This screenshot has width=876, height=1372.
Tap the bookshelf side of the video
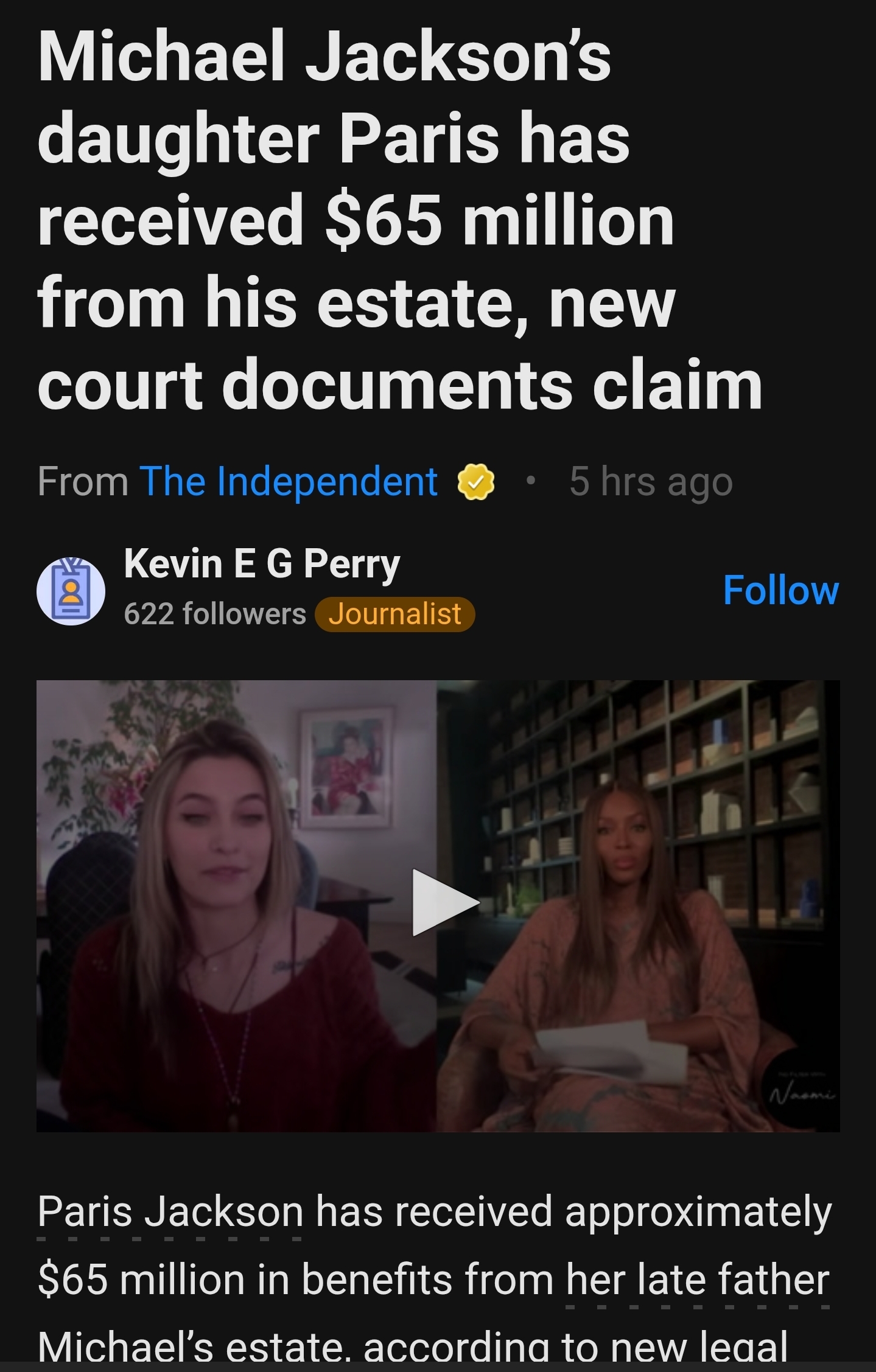[x=638, y=905]
